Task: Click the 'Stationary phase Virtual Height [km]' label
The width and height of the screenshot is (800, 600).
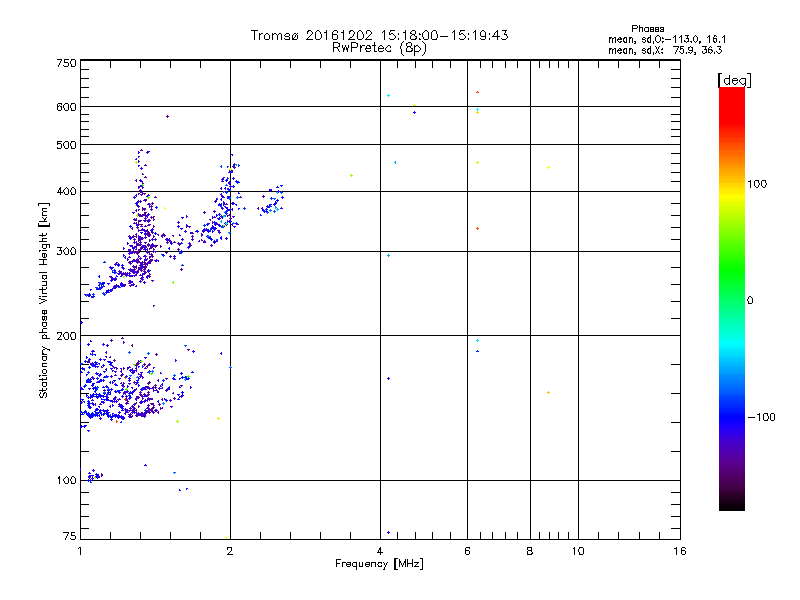Action: click(44, 301)
